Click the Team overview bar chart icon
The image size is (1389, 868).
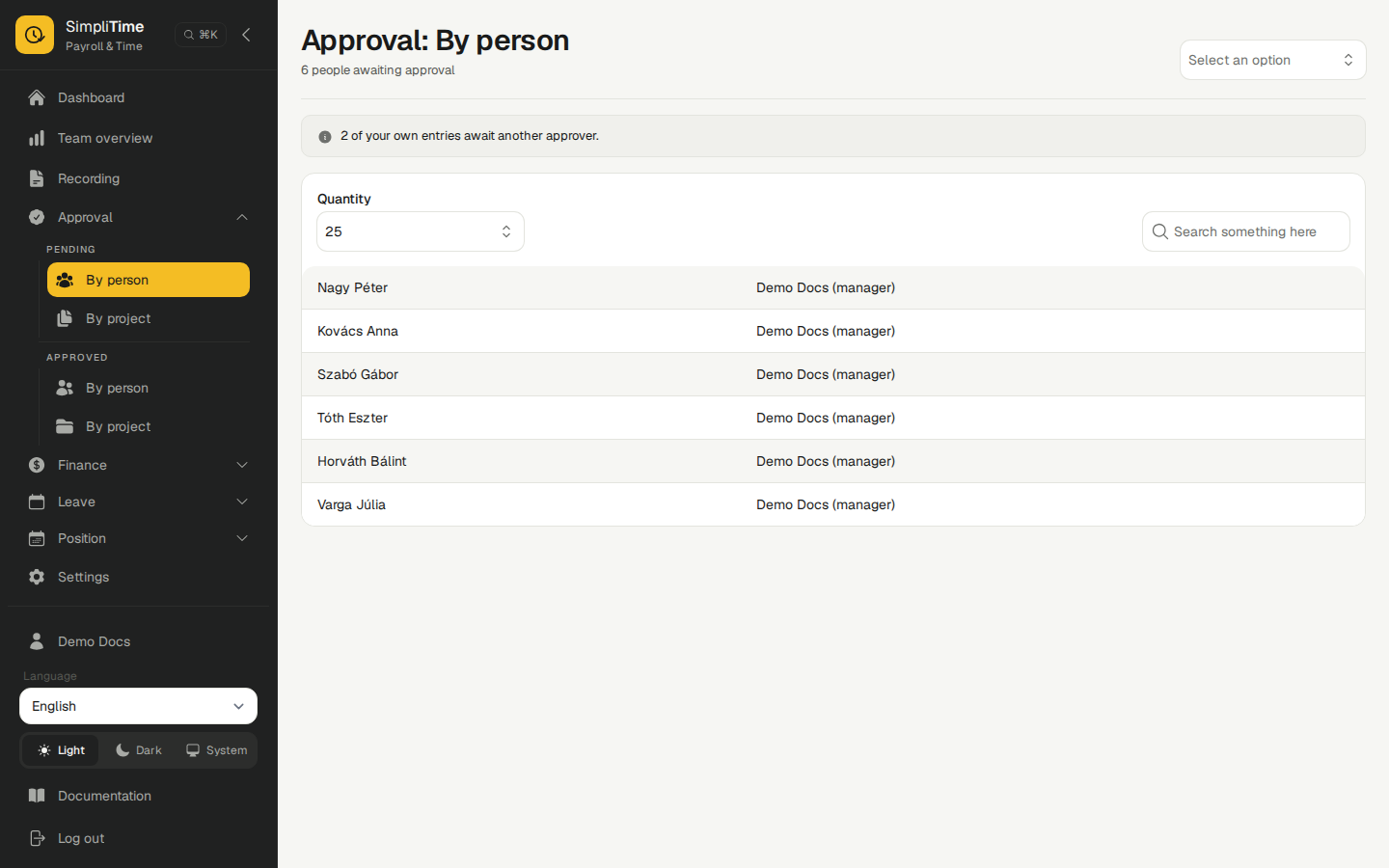pyautogui.click(x=37, y=138)
